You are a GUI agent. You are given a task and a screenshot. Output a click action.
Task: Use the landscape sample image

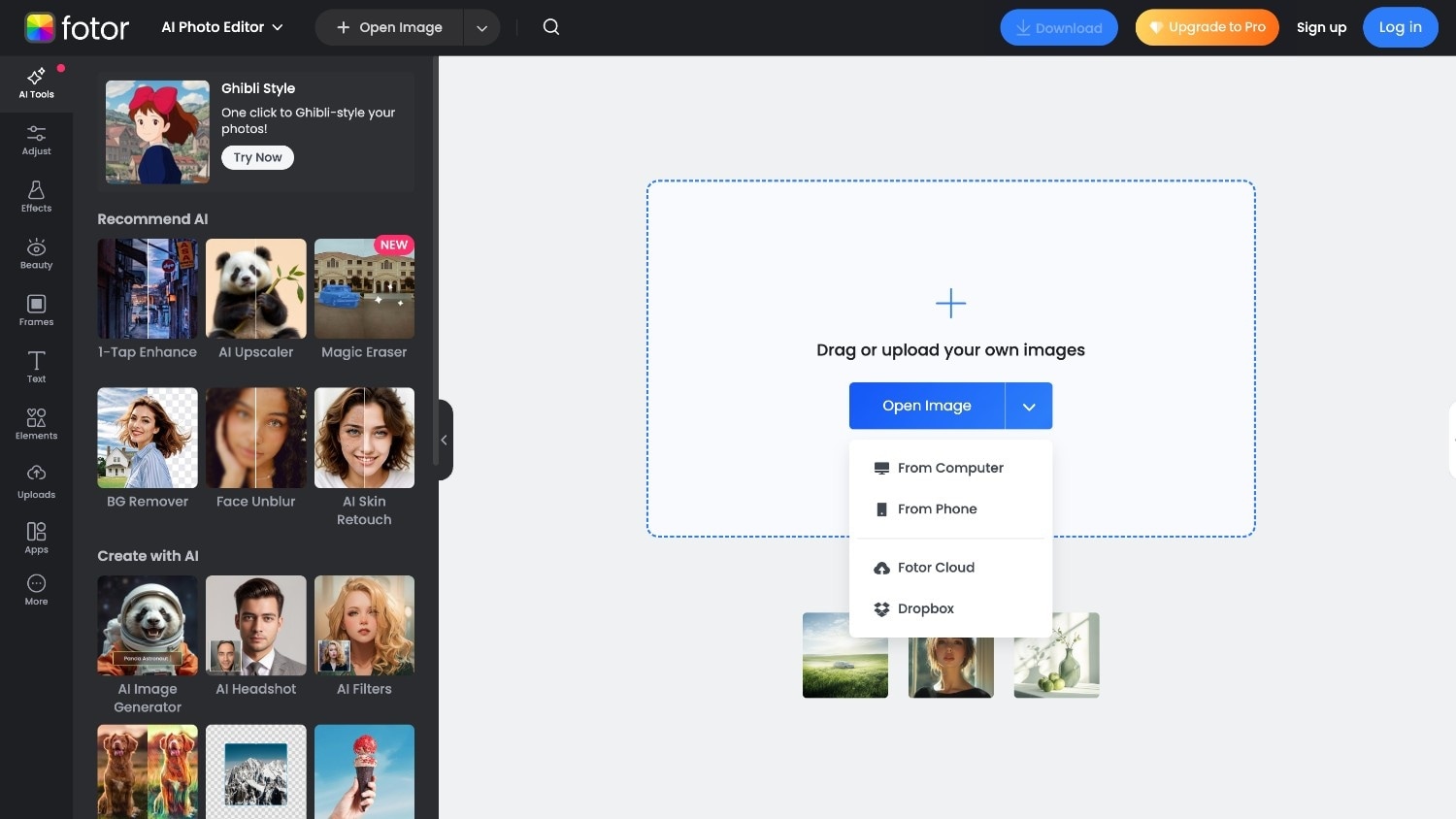coord(845,655)
